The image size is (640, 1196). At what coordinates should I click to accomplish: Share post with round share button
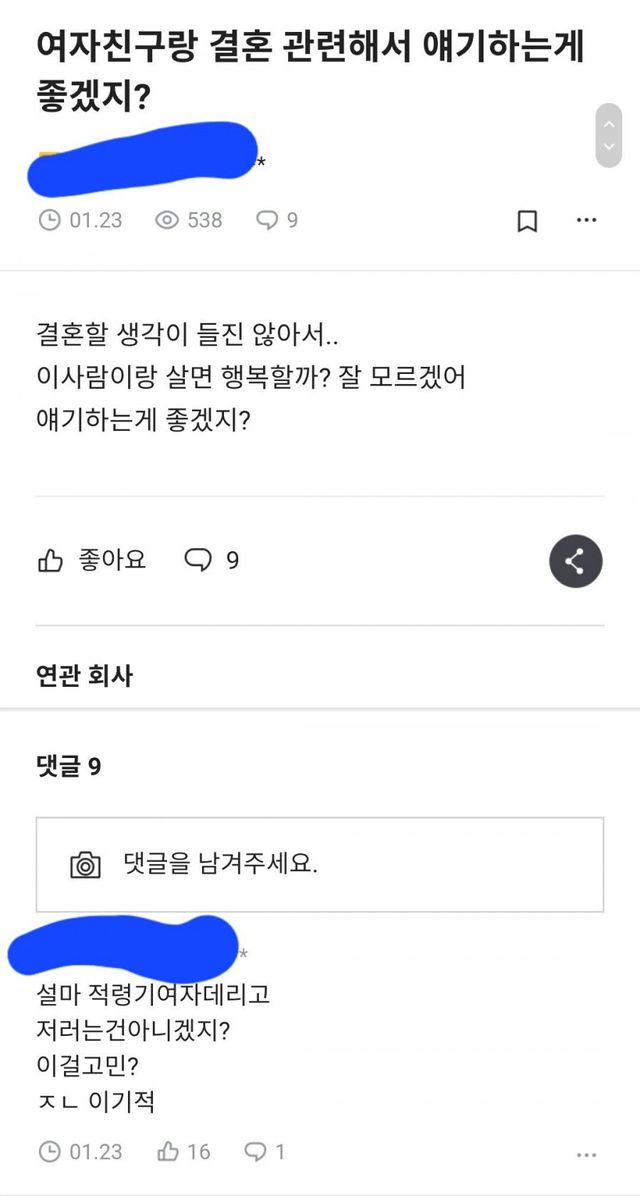point(575,561)
